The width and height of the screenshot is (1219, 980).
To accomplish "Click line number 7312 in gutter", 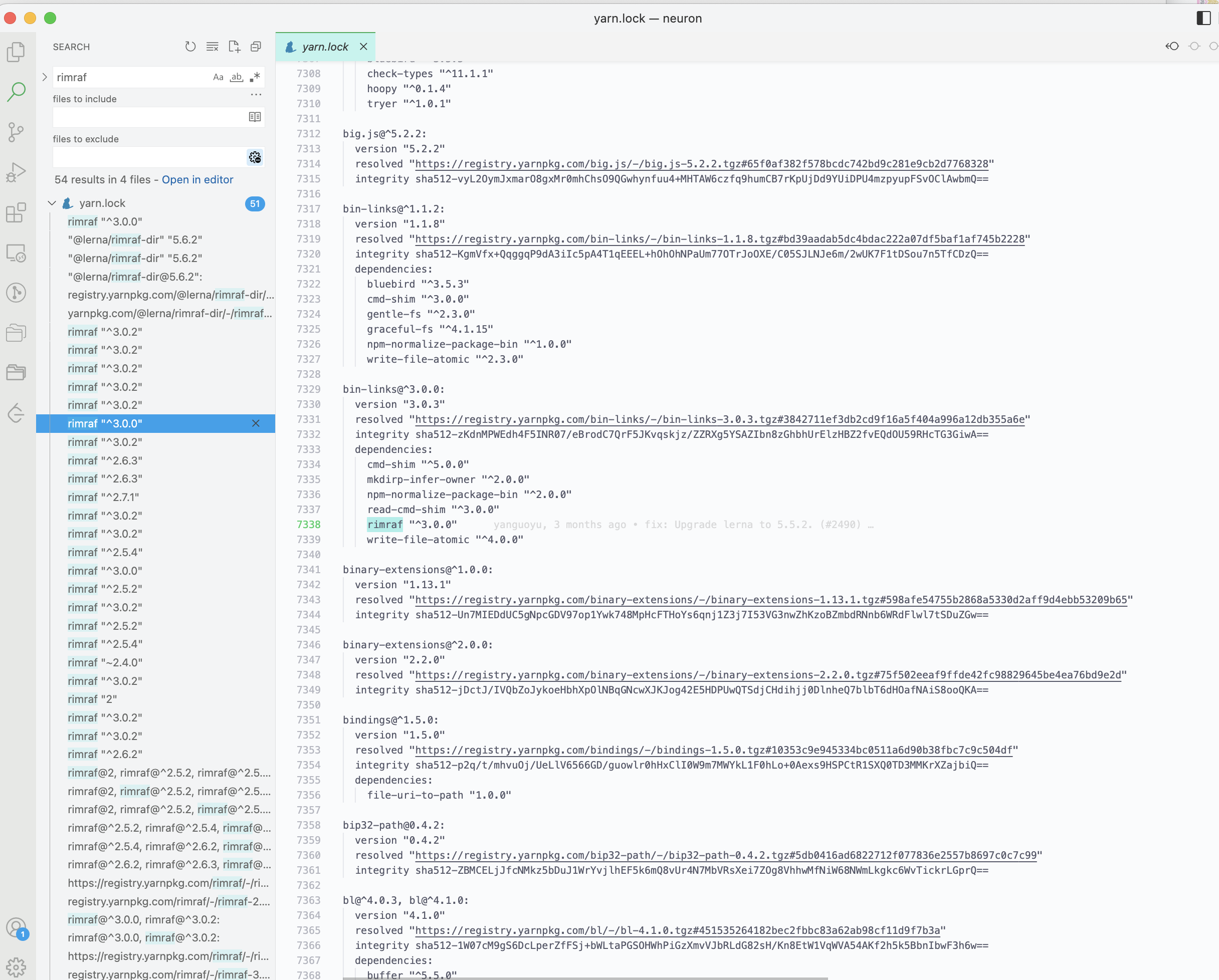I will coord(308,133).
